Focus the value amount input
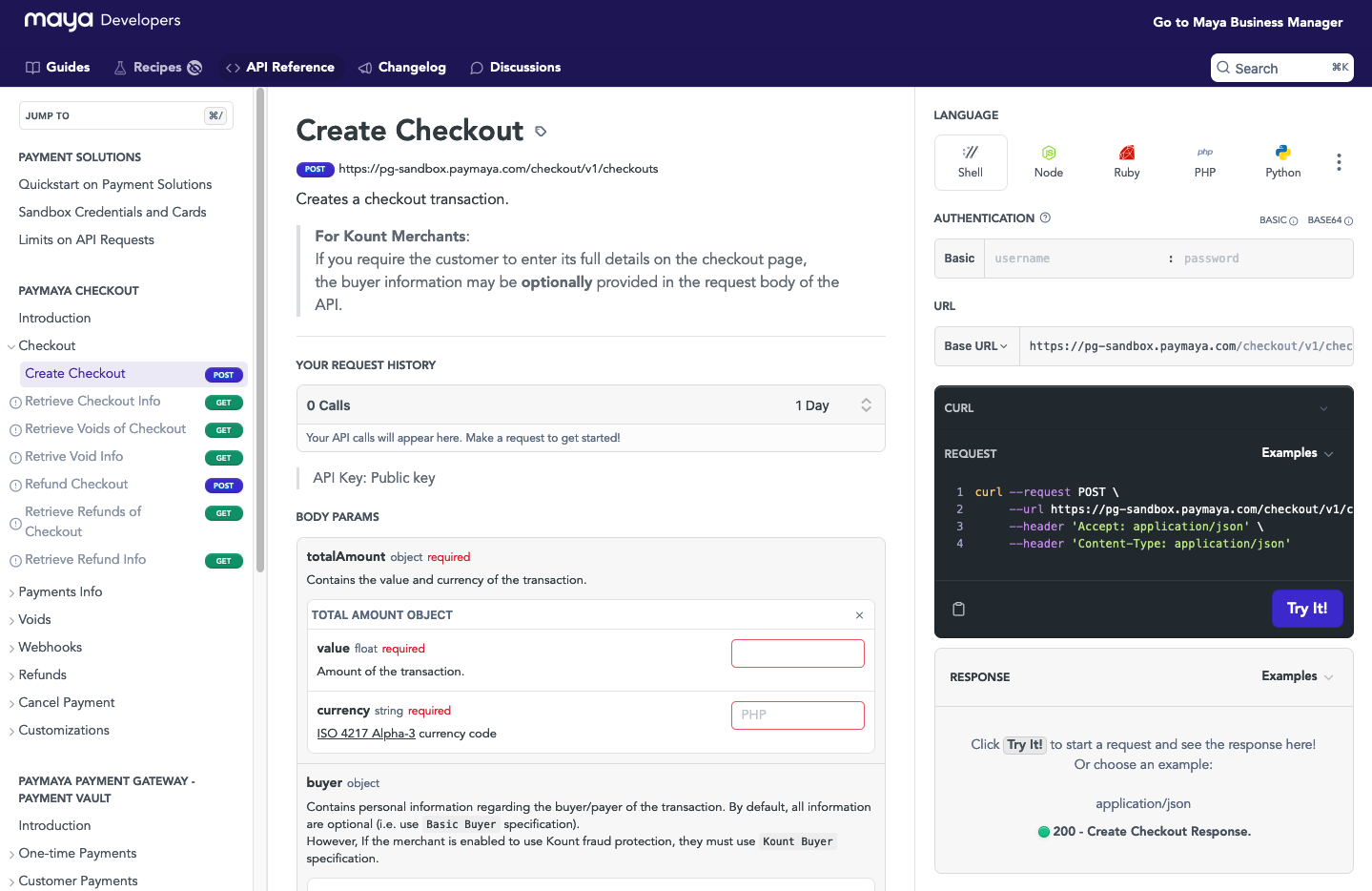Screen dimensions: 1372x891 pos(798,653)
